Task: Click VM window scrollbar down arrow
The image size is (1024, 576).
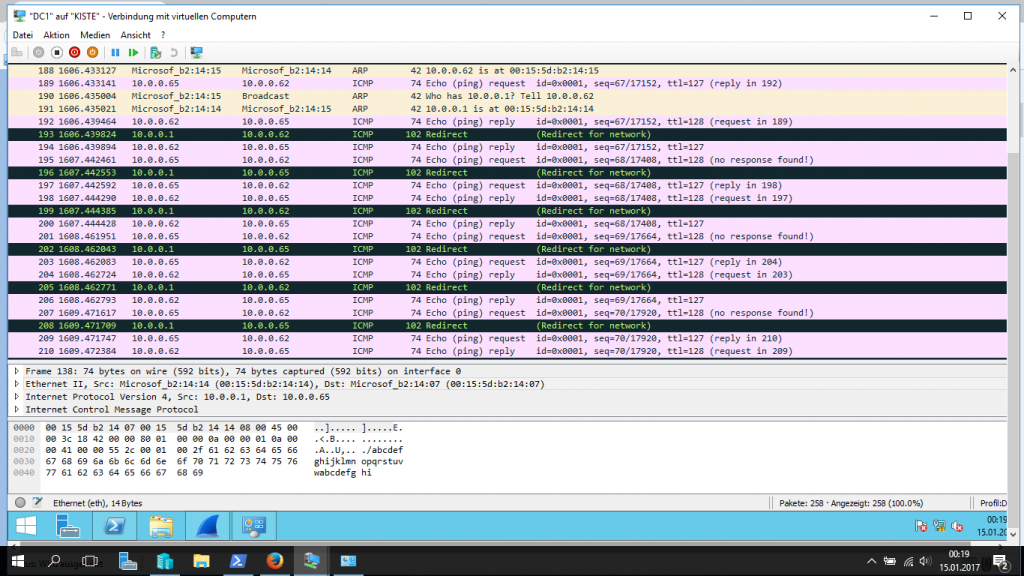Action: click(x=1012, y=534)
